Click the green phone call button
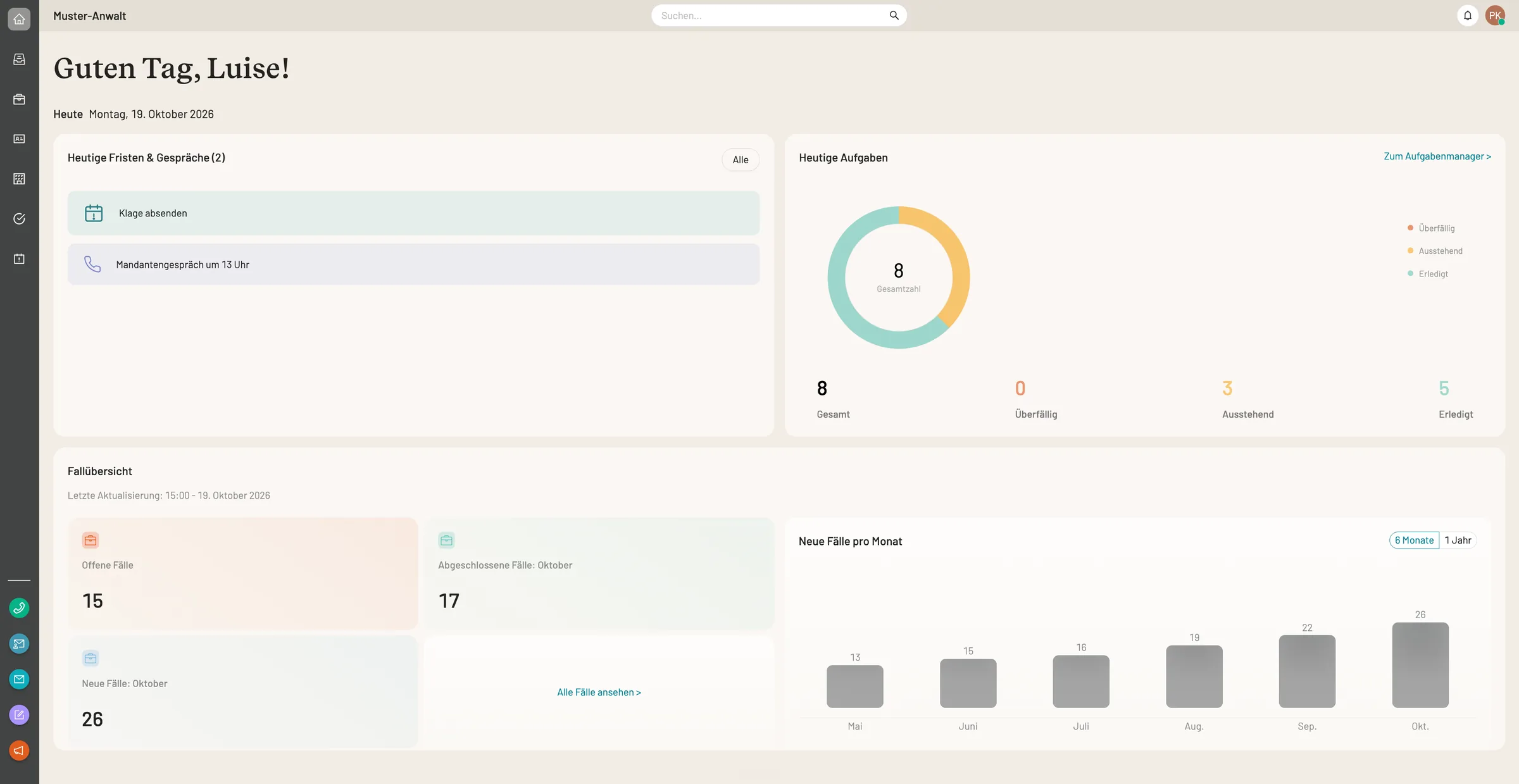The height and width of the screenshot is (784, 1519). click(19, 608)
